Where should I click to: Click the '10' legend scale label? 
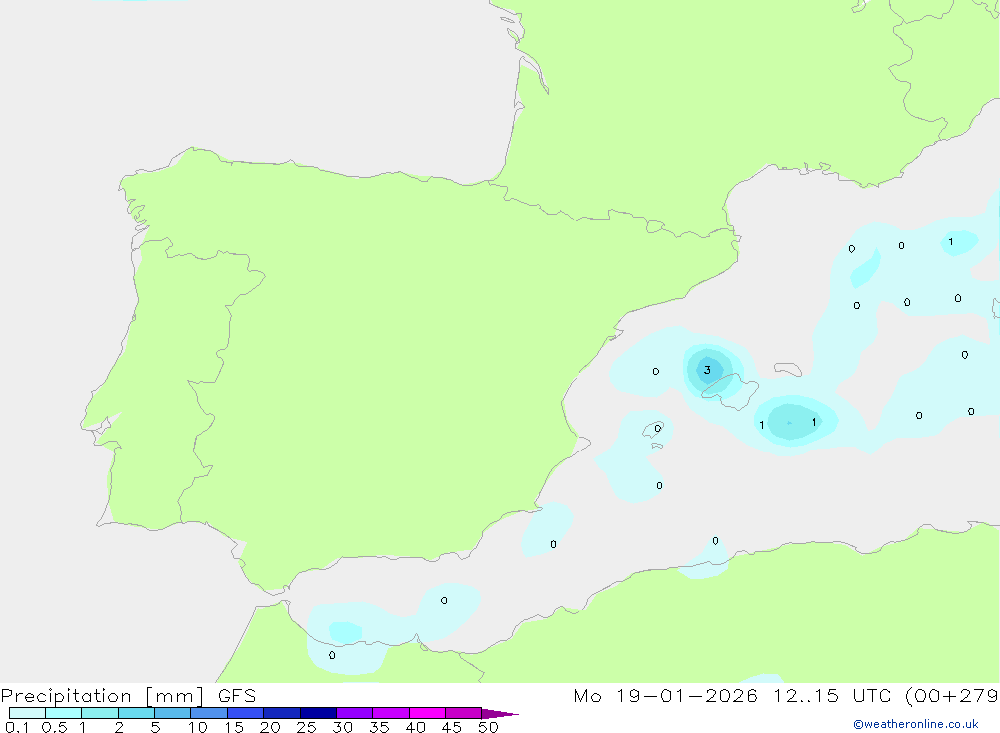[198, 727]
